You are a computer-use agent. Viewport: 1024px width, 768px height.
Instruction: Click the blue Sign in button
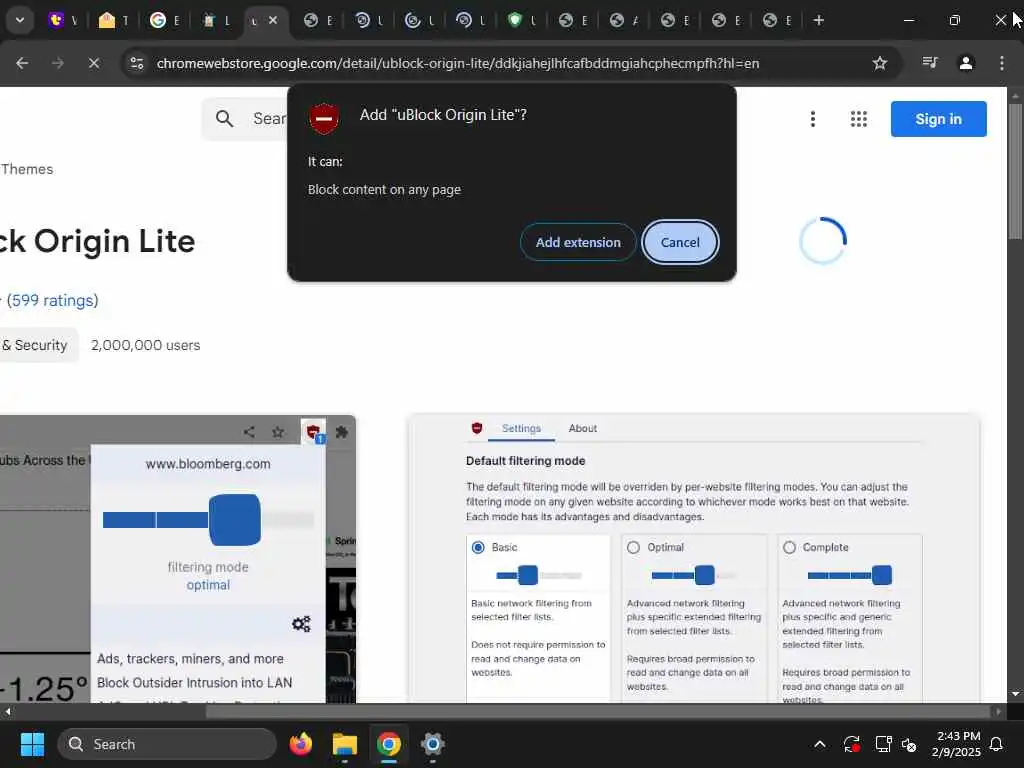pyautogui.click(x=938, y=119)
